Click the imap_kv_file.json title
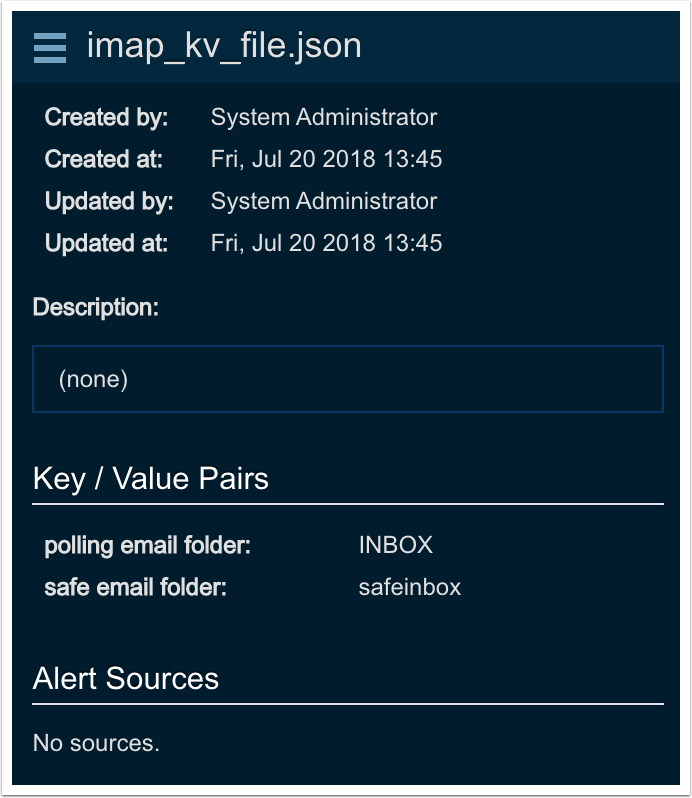 point(224,46)
